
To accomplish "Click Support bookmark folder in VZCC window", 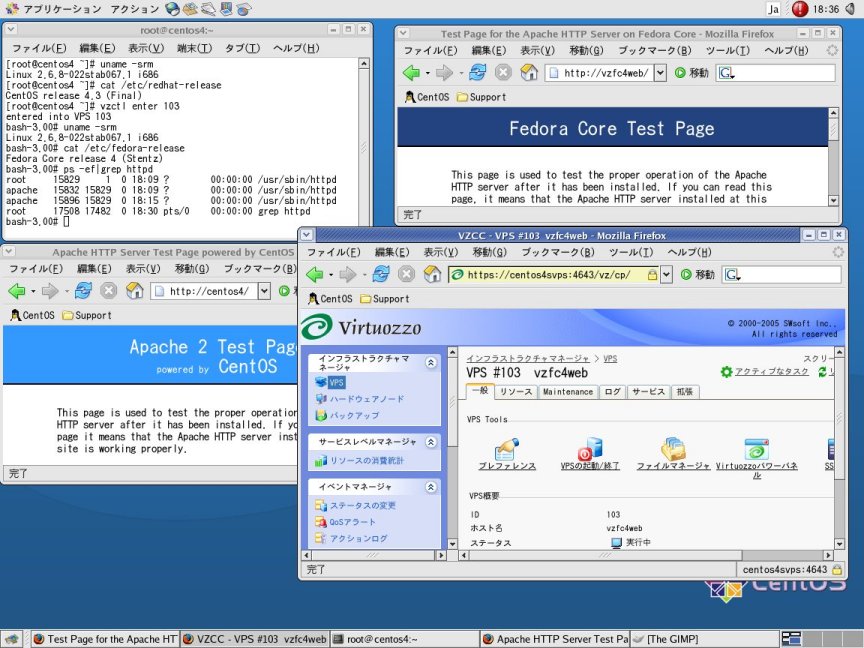I will pos(385,299).
